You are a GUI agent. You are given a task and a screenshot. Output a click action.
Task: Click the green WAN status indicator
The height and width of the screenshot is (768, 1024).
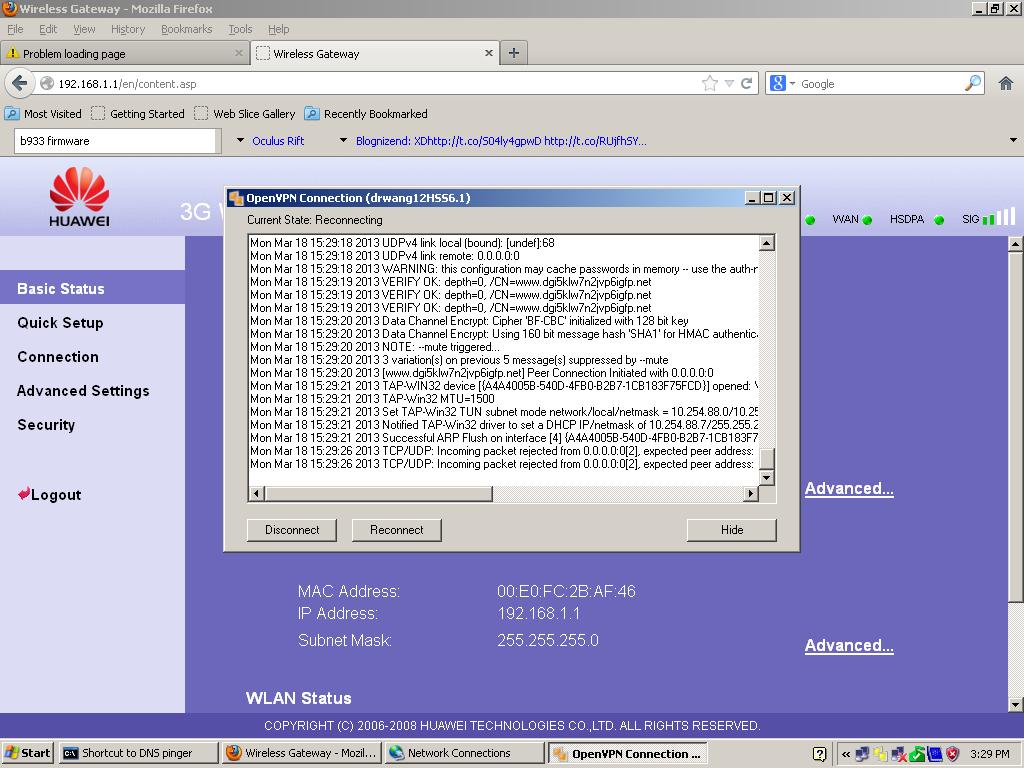[x=867, y=220]
